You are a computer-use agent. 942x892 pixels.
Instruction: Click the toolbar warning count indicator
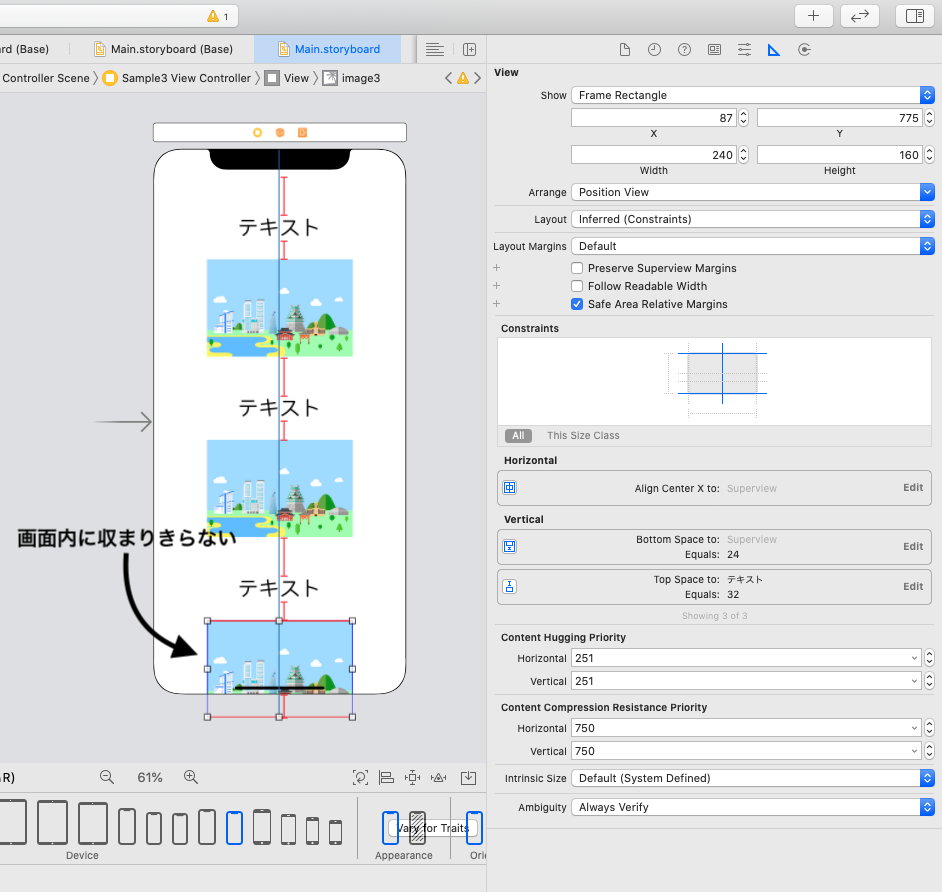click(218, 16)
